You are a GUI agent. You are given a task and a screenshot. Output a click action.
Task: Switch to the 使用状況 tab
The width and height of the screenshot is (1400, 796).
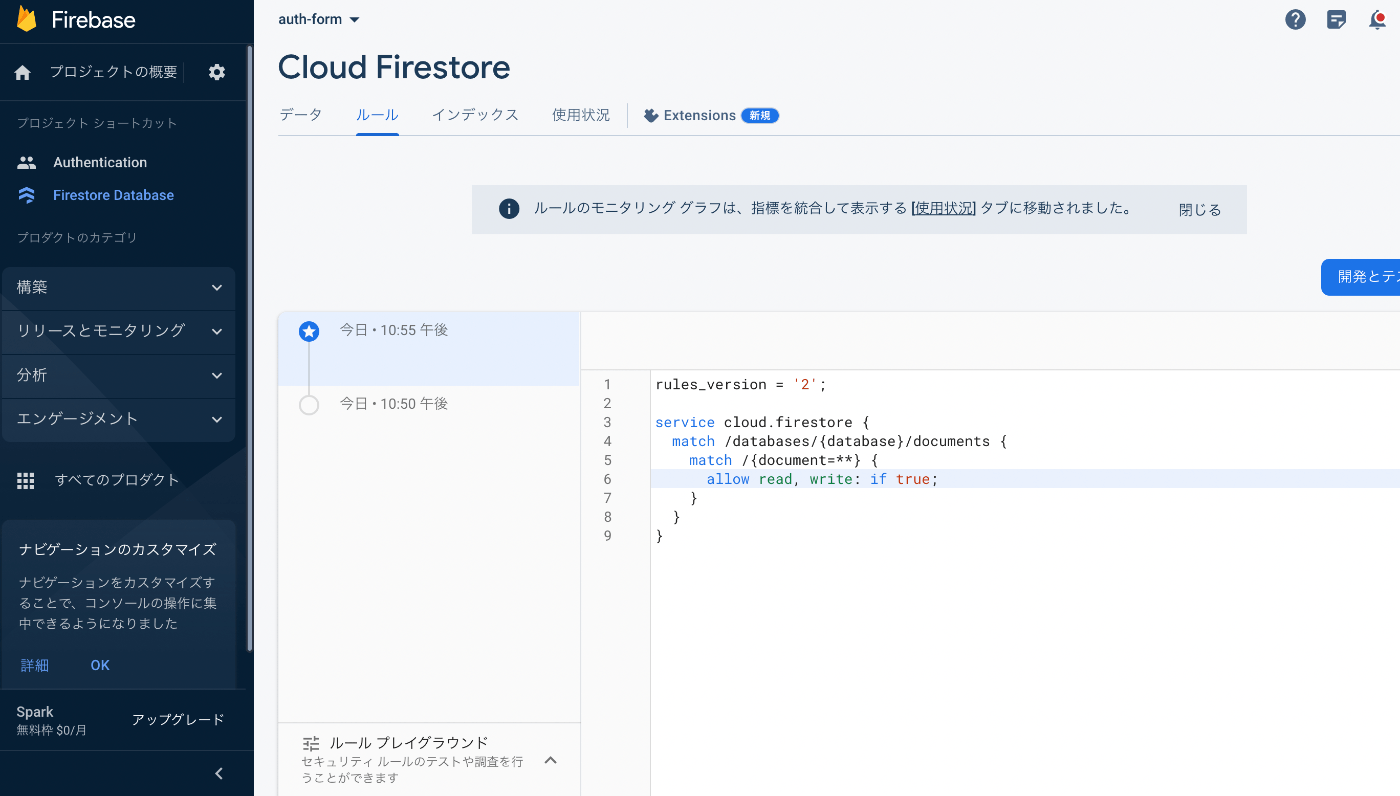pyautogui.click(x=581, y=115)
